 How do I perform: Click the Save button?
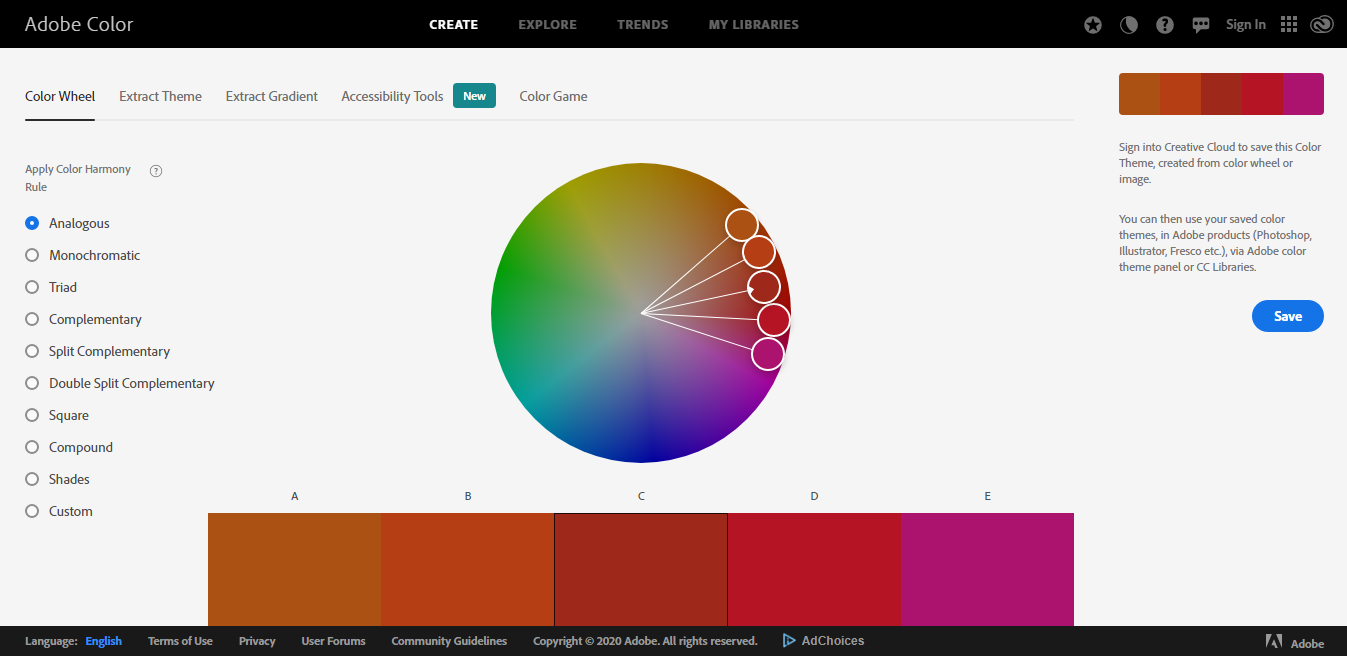[1287, 315]
